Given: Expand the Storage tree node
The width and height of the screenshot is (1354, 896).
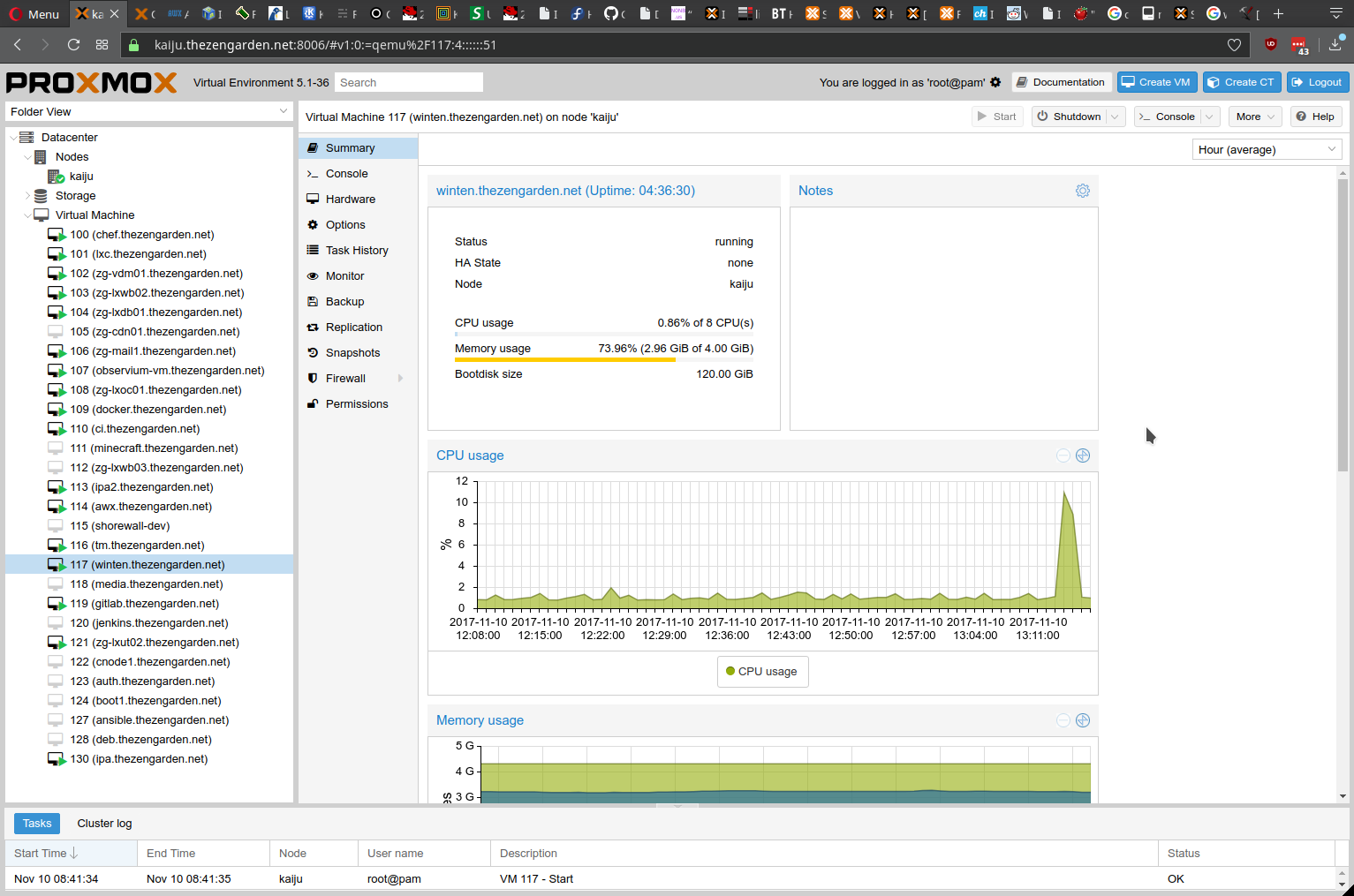Looking at the screenshot, I should [27, 196].
